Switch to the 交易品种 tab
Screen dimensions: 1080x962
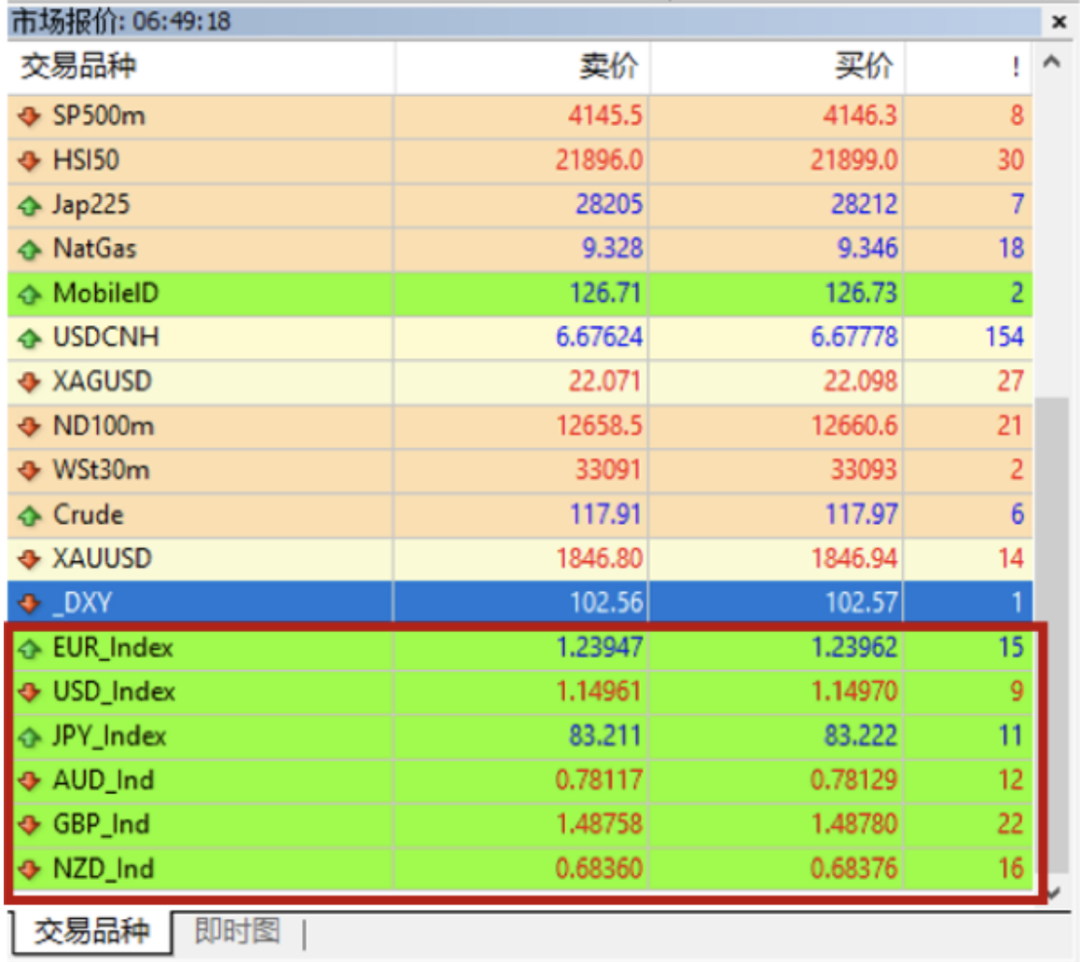tap(92, 932)
